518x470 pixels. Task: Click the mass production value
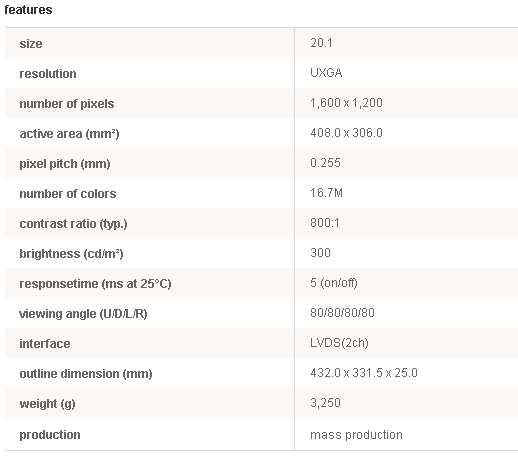point(356,435)
